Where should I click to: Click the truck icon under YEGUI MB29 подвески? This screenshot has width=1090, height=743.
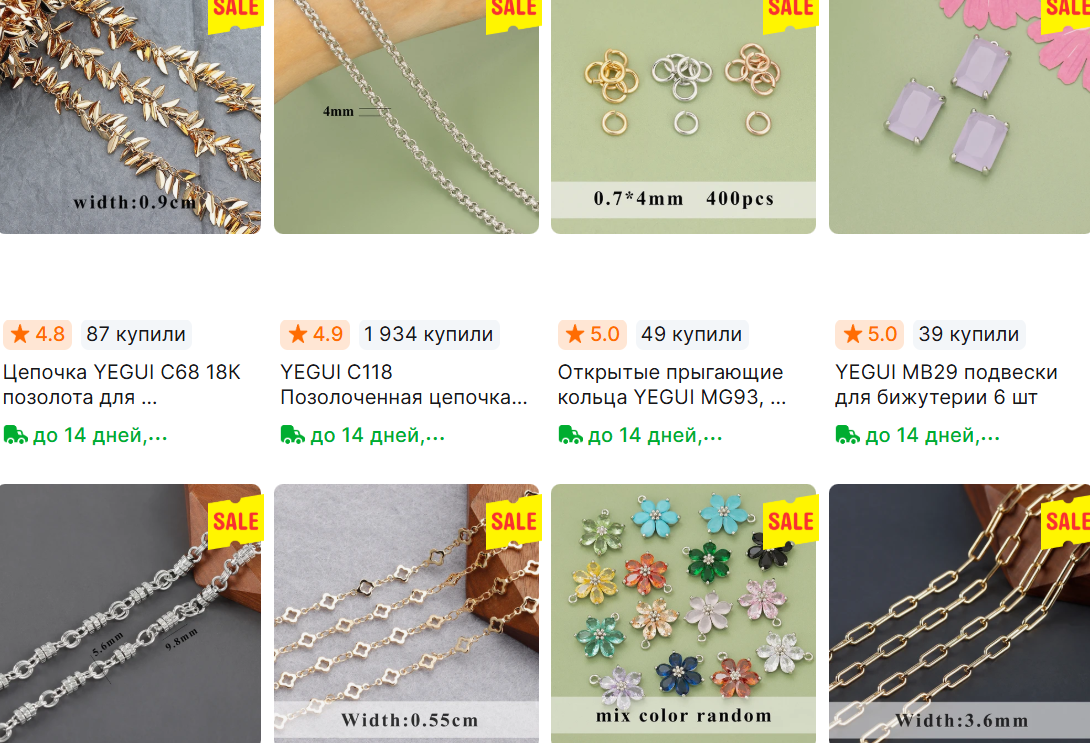pos(847,435)
